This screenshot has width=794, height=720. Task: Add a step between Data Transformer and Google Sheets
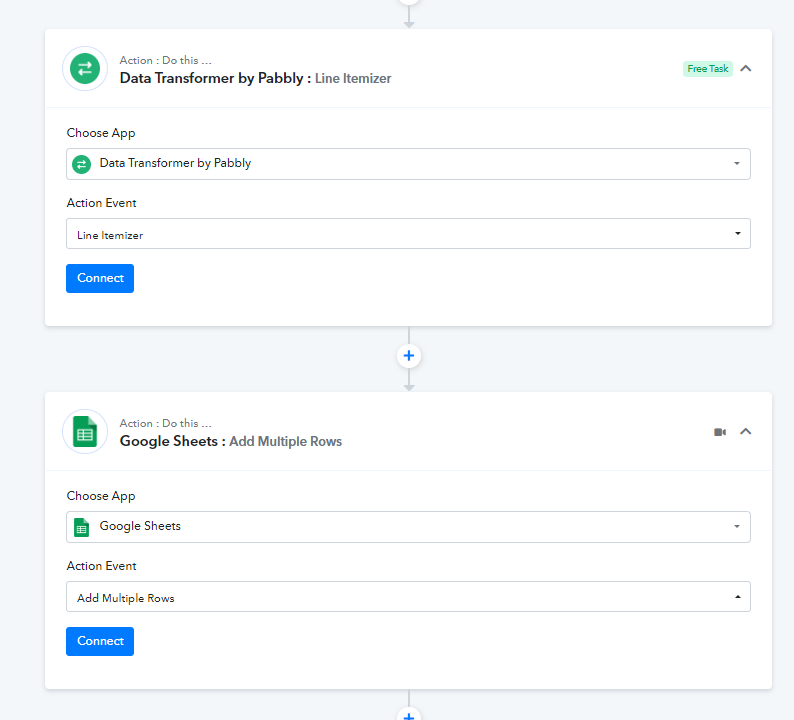tap(409, 356)
